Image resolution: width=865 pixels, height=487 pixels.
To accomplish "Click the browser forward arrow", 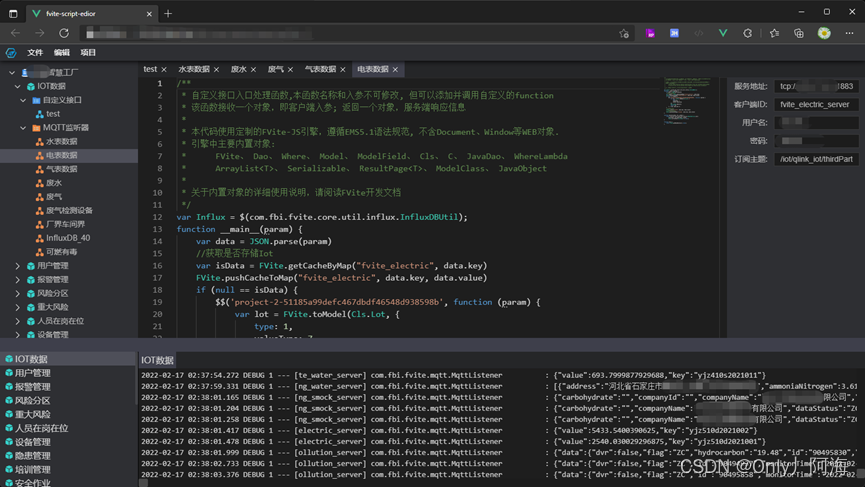I will pos(40,33).
